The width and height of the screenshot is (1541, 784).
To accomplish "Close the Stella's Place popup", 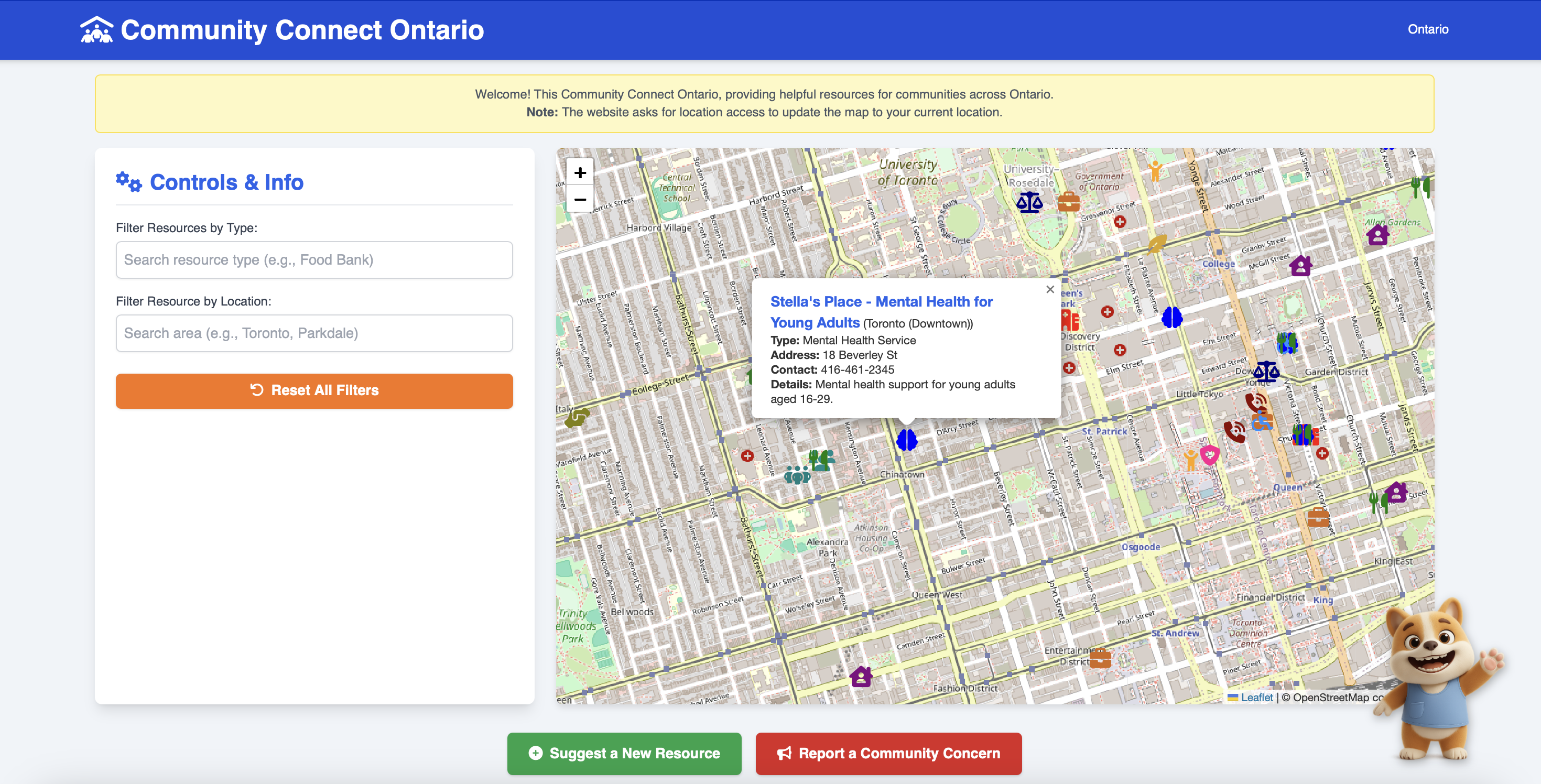I will pos(1050,289).
